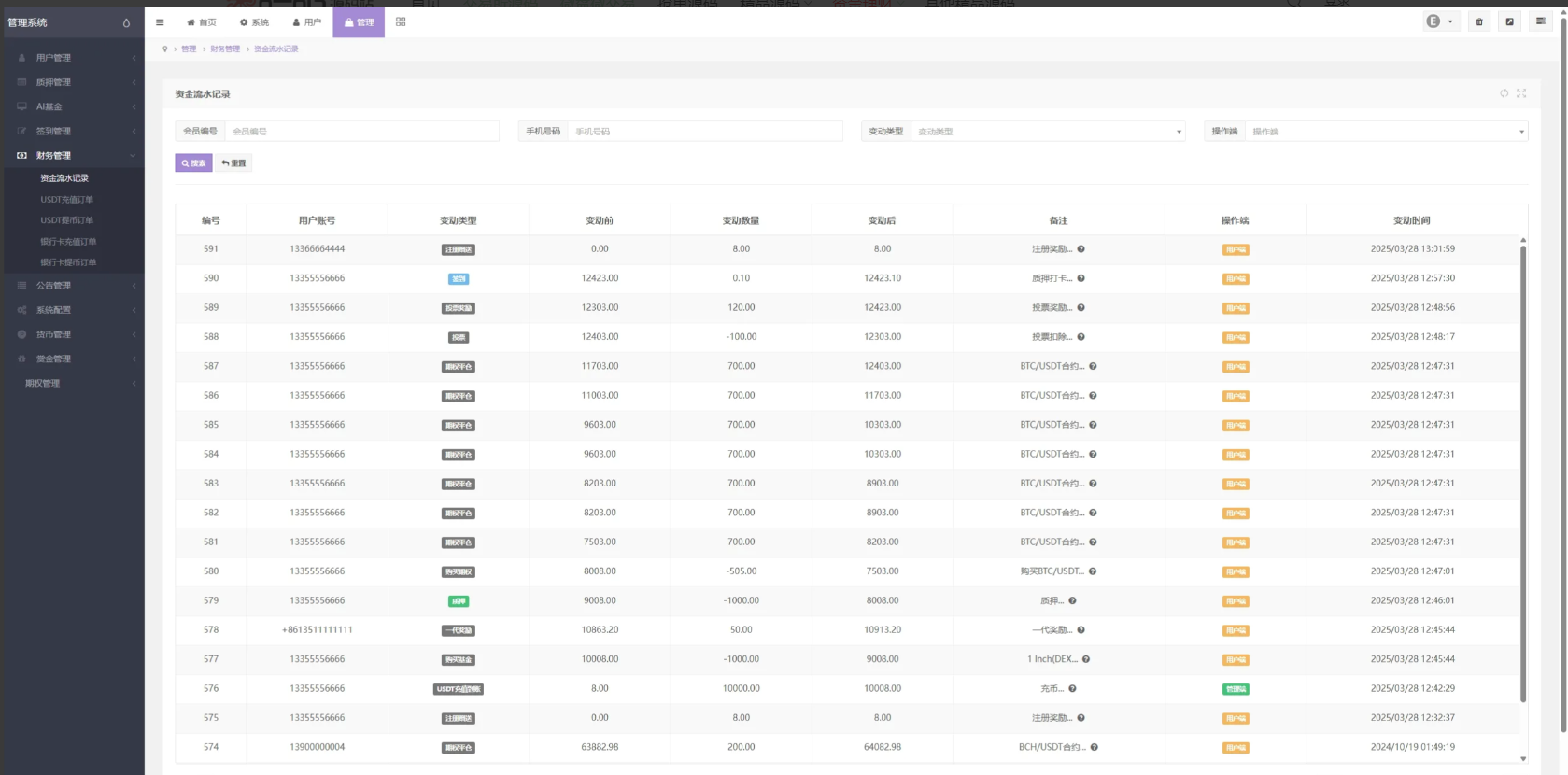Click the water drop icon beside 管理系统
The width and height of the screenshot is (1568, 775).
(126, 23)
